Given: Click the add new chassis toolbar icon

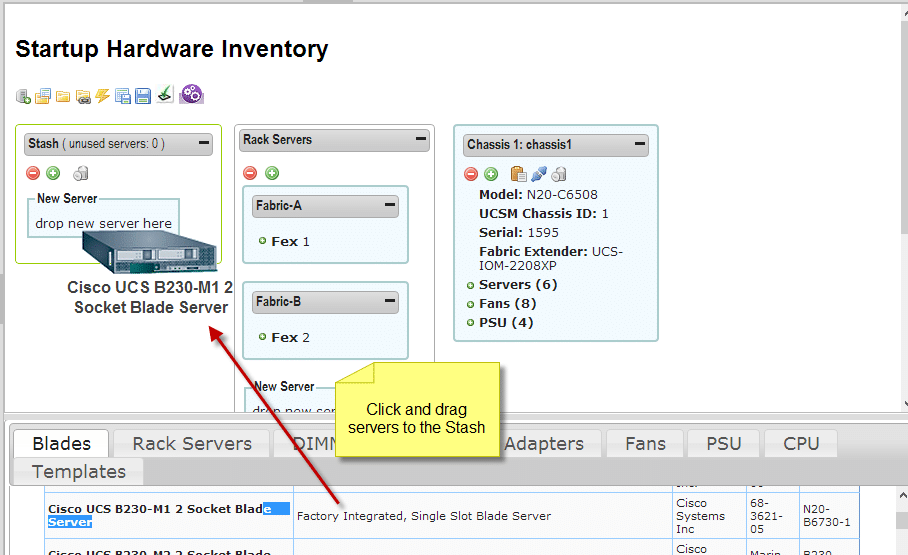Looking at the screenshot, I should pyautogui.click(x=23, y=96).
